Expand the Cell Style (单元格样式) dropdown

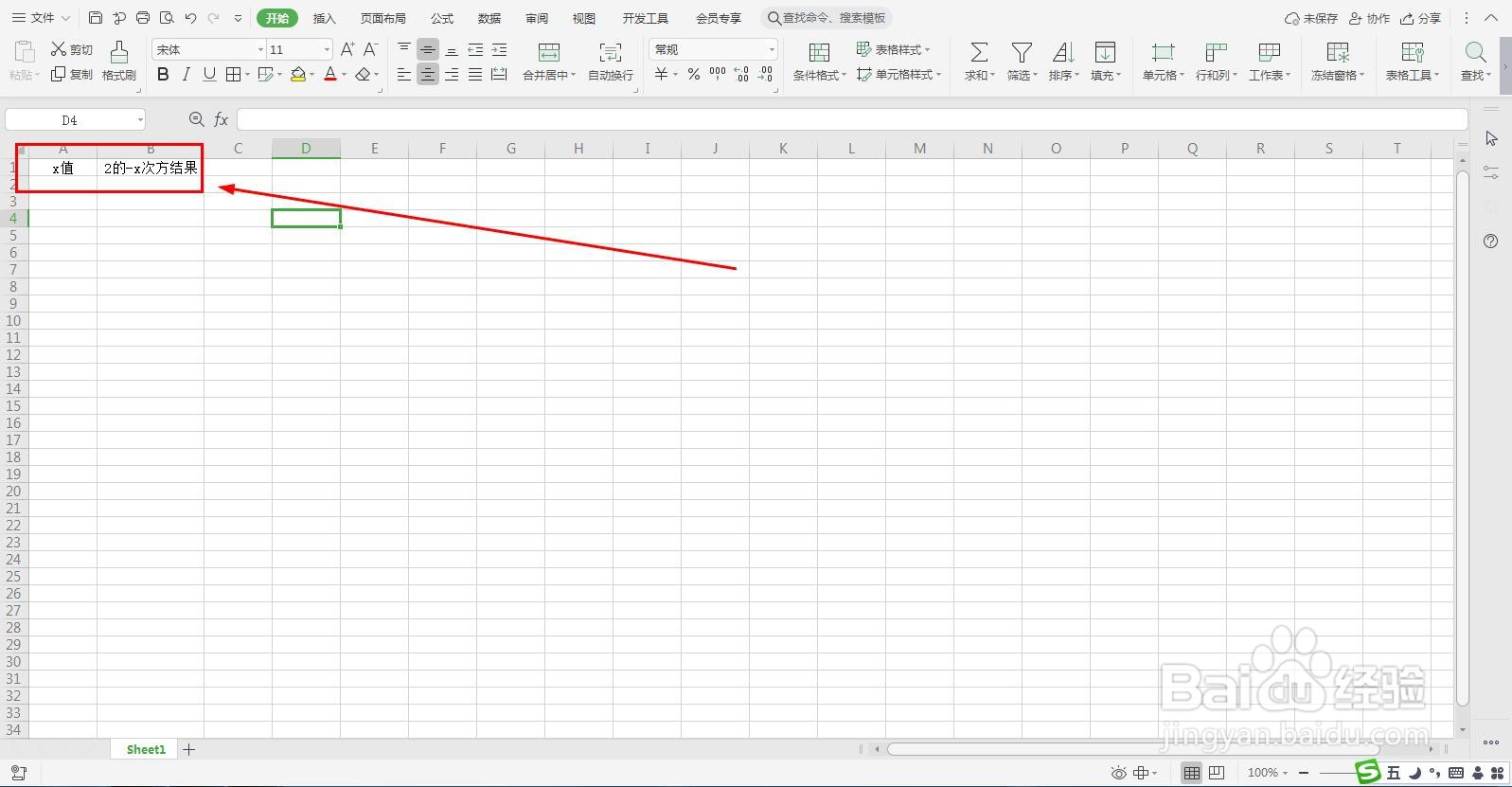point(938,74)
